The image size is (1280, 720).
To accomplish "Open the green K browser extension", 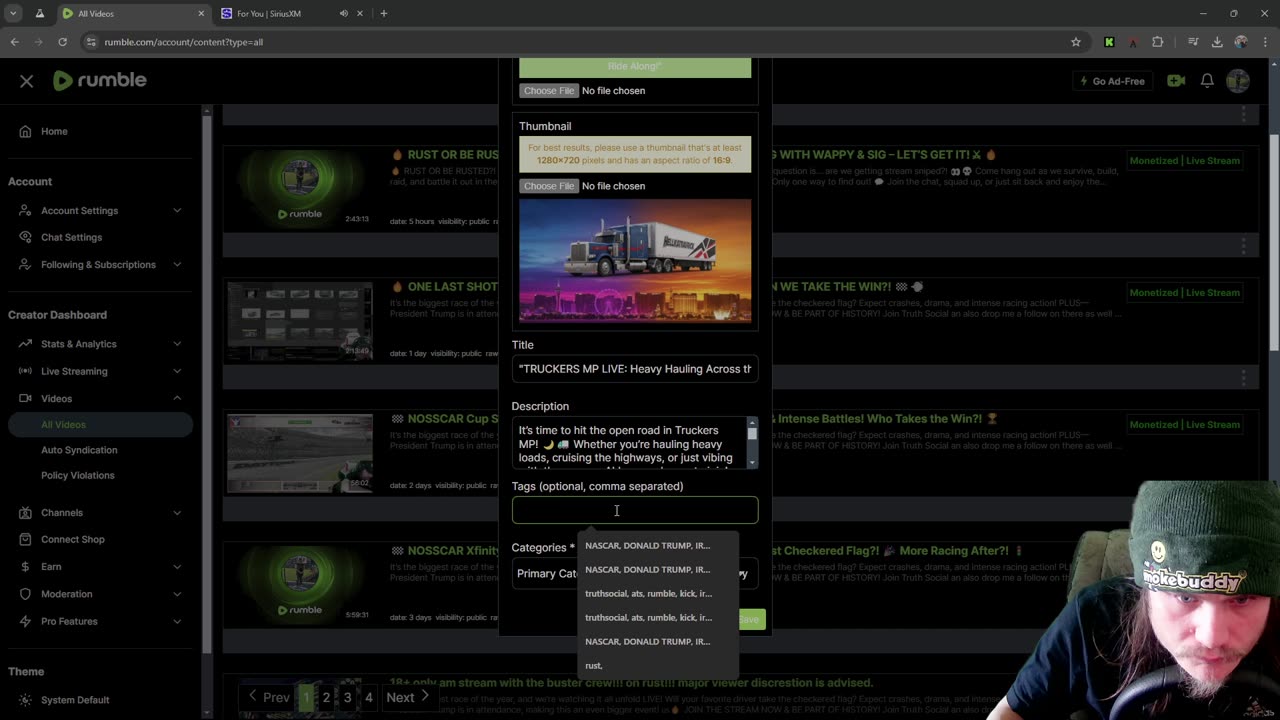I will 1109,42.
